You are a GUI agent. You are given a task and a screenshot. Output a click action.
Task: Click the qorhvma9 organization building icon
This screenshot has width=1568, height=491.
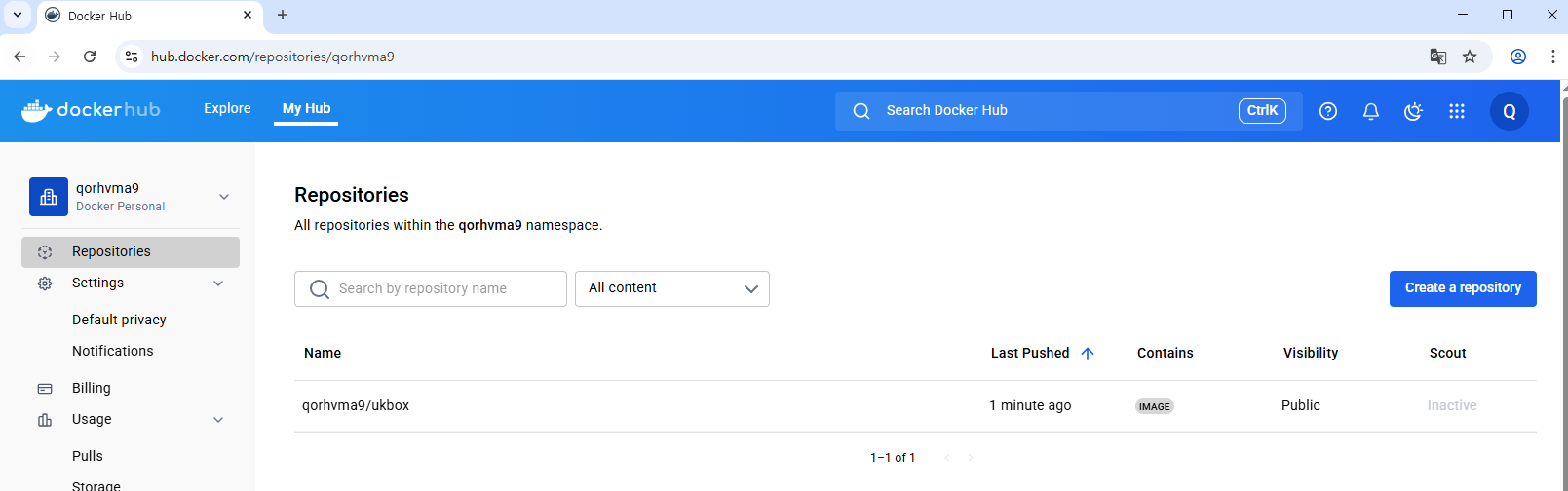[49, 197]
